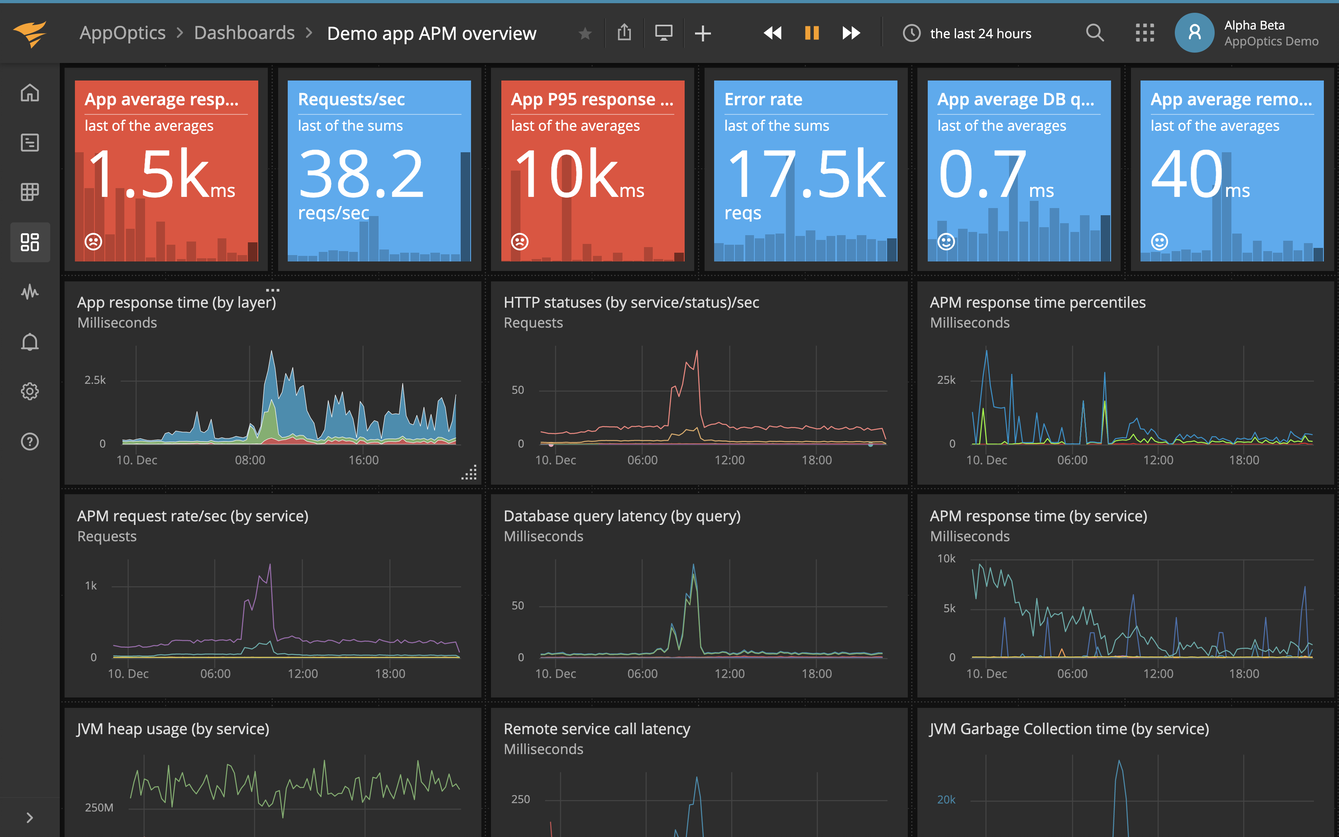
Task: Open the Alpha Beta account menu
Action: [1194, 32]
